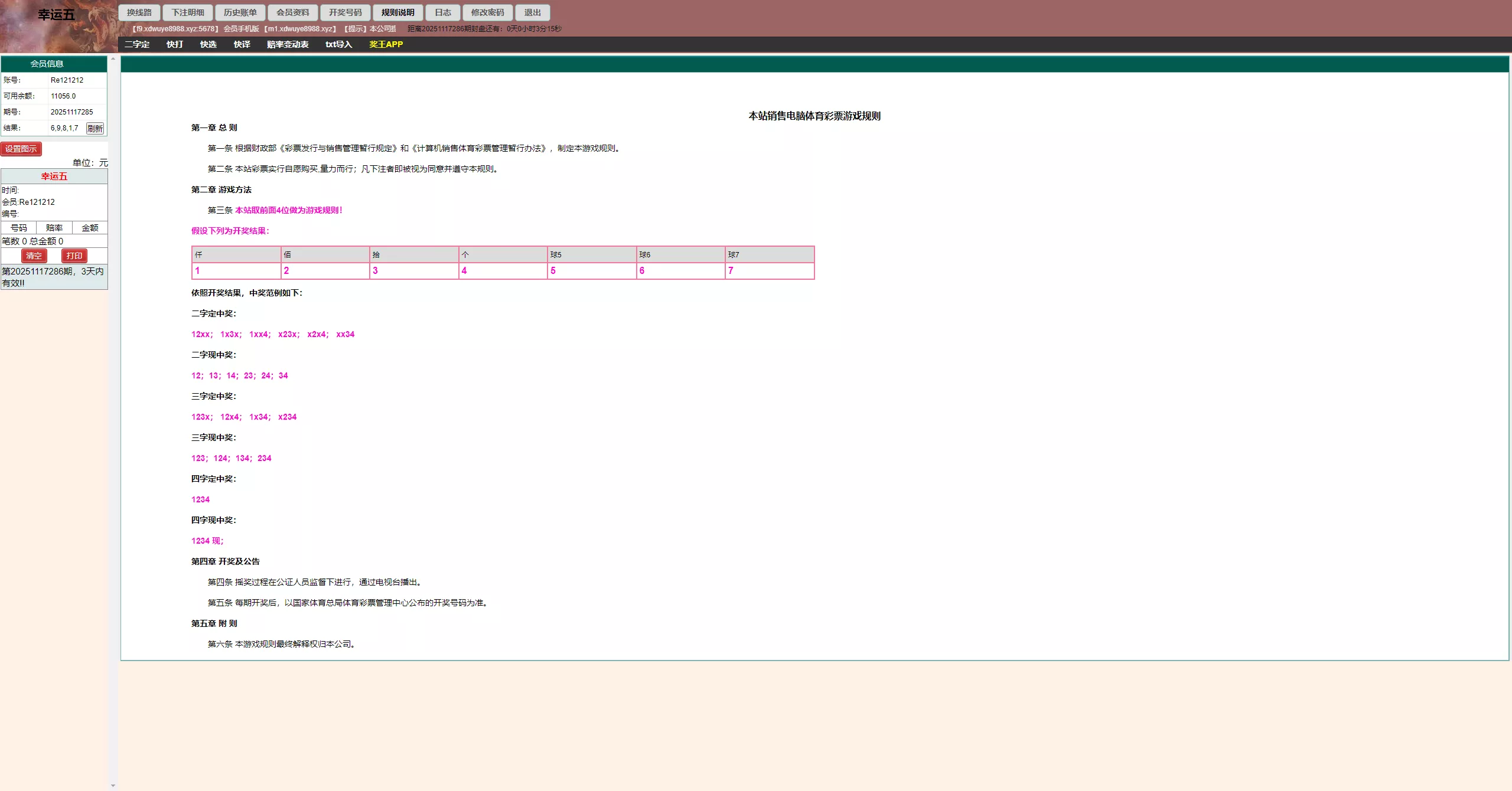
Task: Open the 快打 submenu item
Action: tap(174, 44)
